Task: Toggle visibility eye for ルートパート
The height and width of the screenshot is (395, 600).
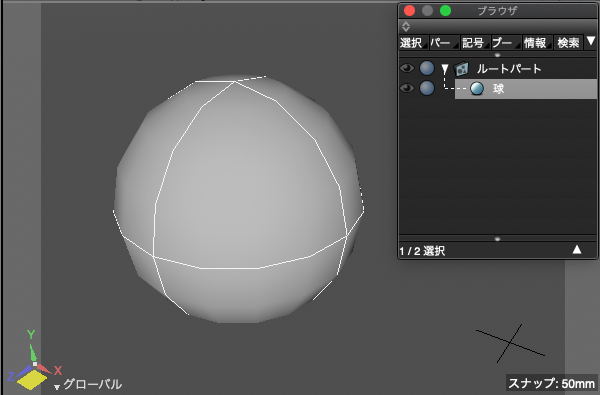Action: 407,69
